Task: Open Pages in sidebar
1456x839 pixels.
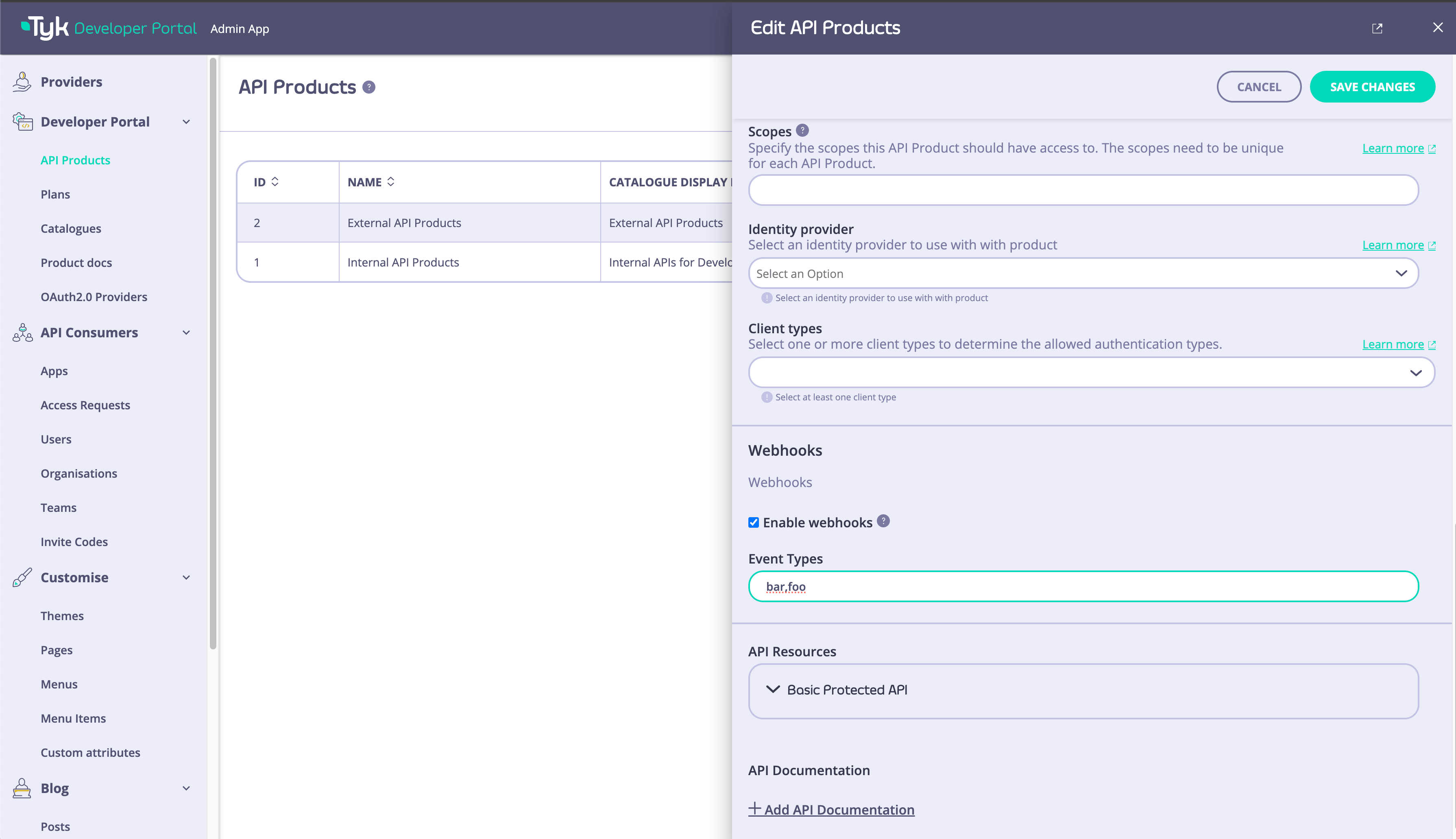Action: pyautogui.click(x=57, y=650)
